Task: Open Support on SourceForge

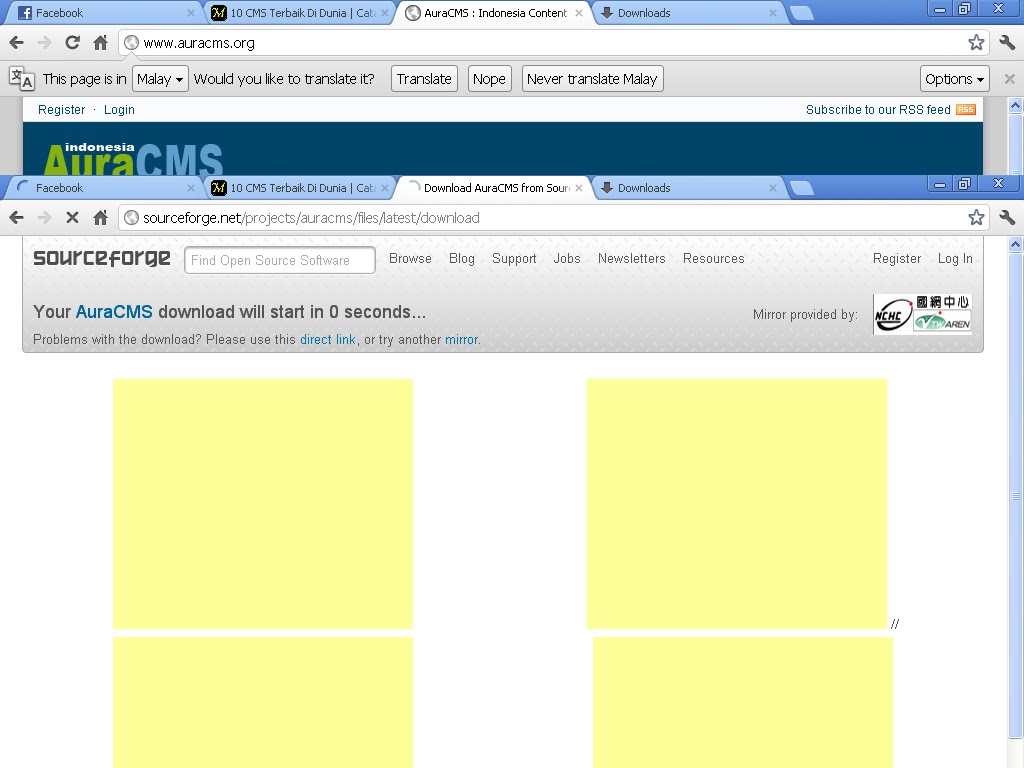Action: (514, 259)
